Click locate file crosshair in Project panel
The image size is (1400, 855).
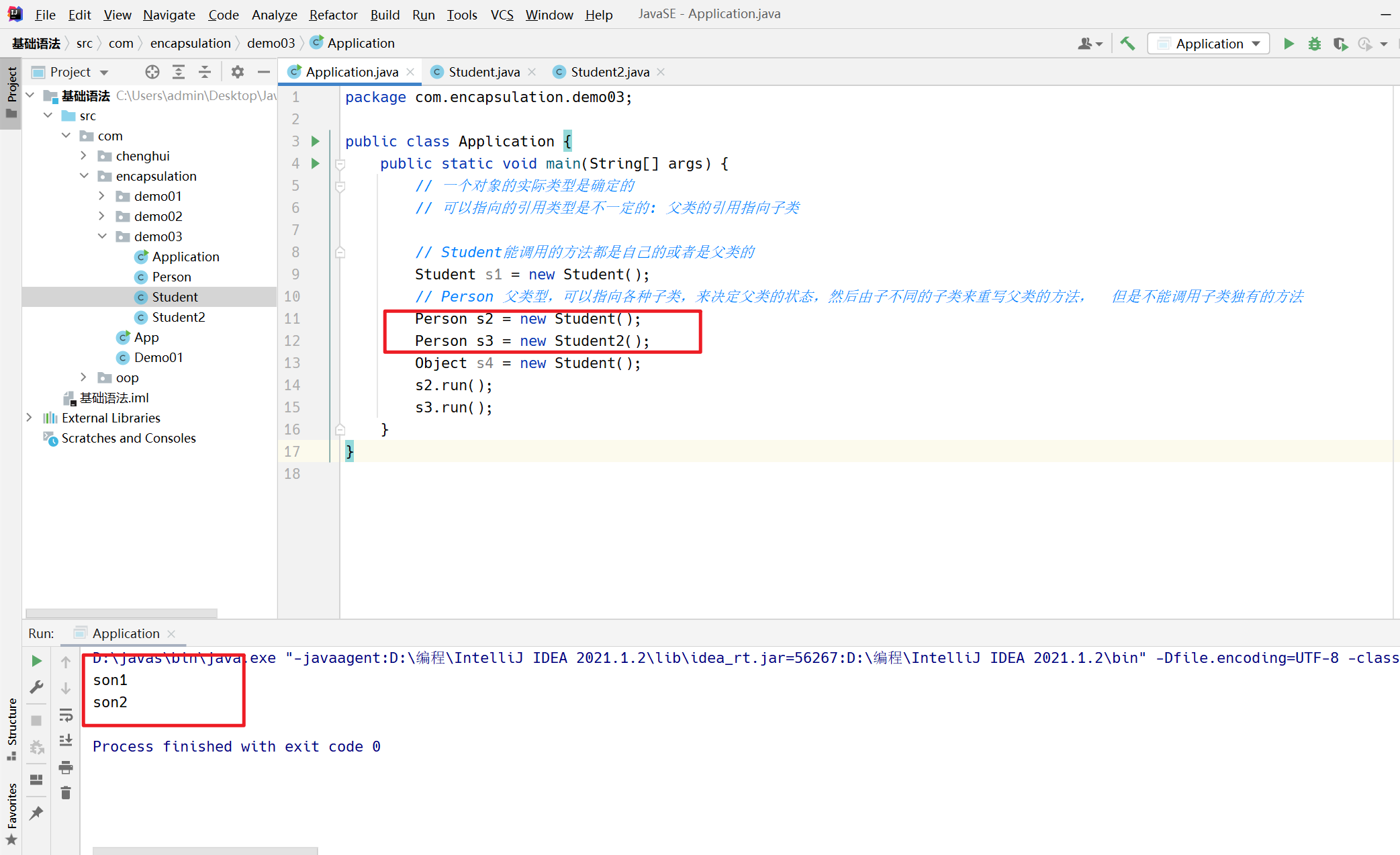[x=152, y=72]
